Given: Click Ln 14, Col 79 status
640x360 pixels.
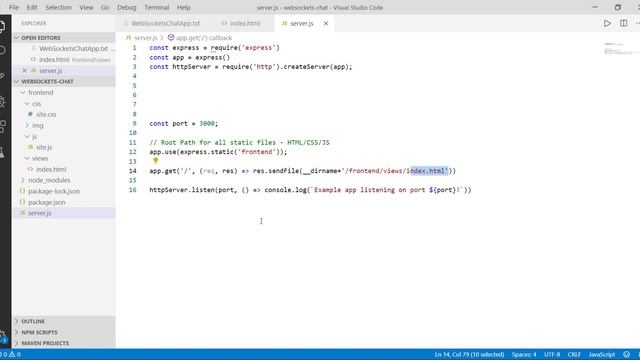Looking at the screenshot, I should [469, 354].
